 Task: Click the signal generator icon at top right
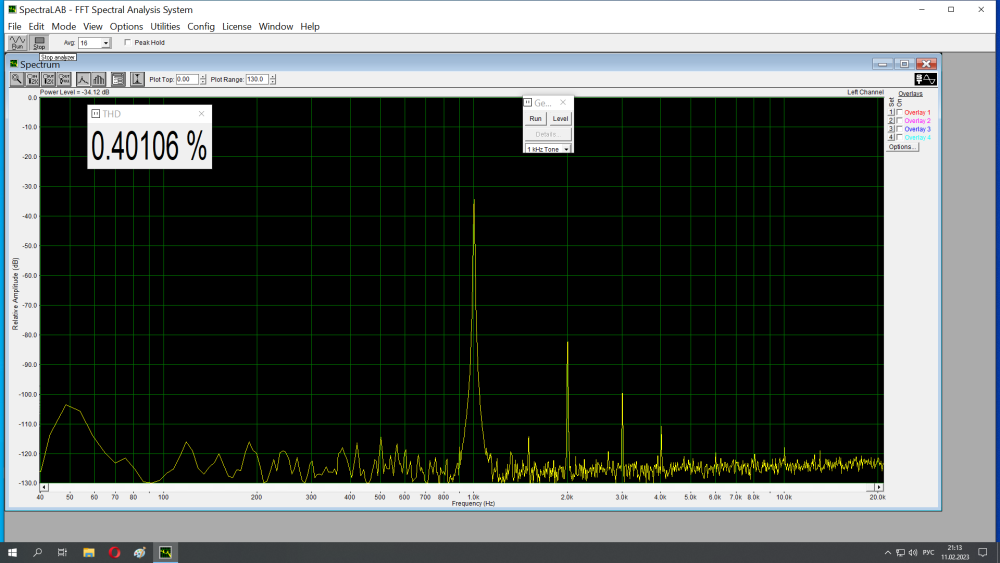click(x=926, y=79)
